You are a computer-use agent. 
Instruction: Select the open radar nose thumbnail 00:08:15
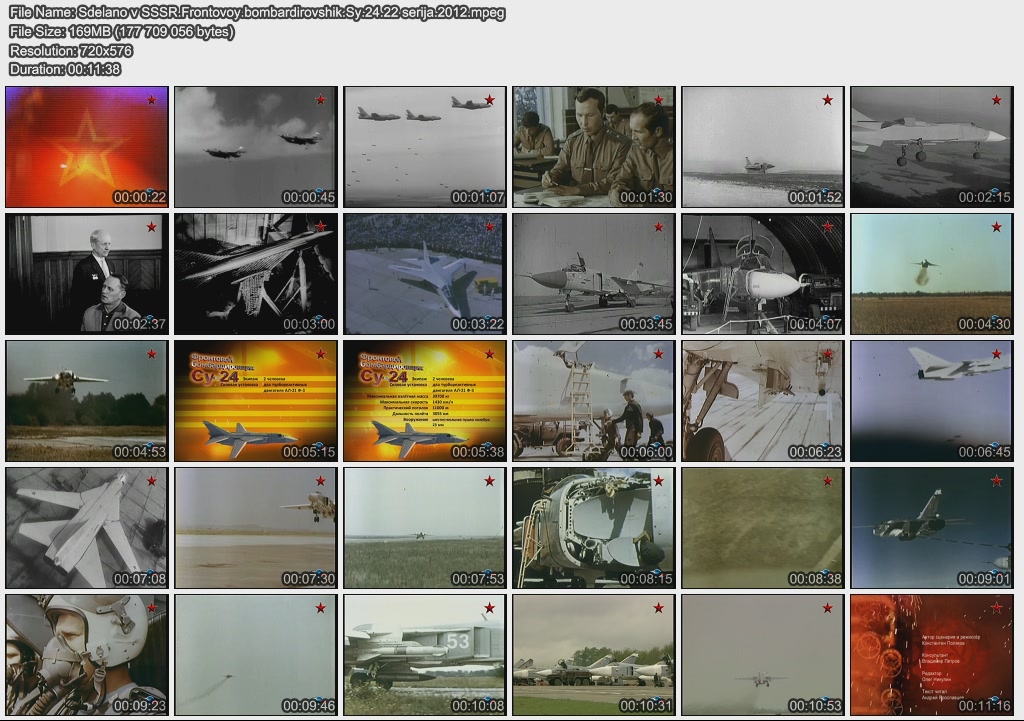pyautogui.click(x=594, y=528)
